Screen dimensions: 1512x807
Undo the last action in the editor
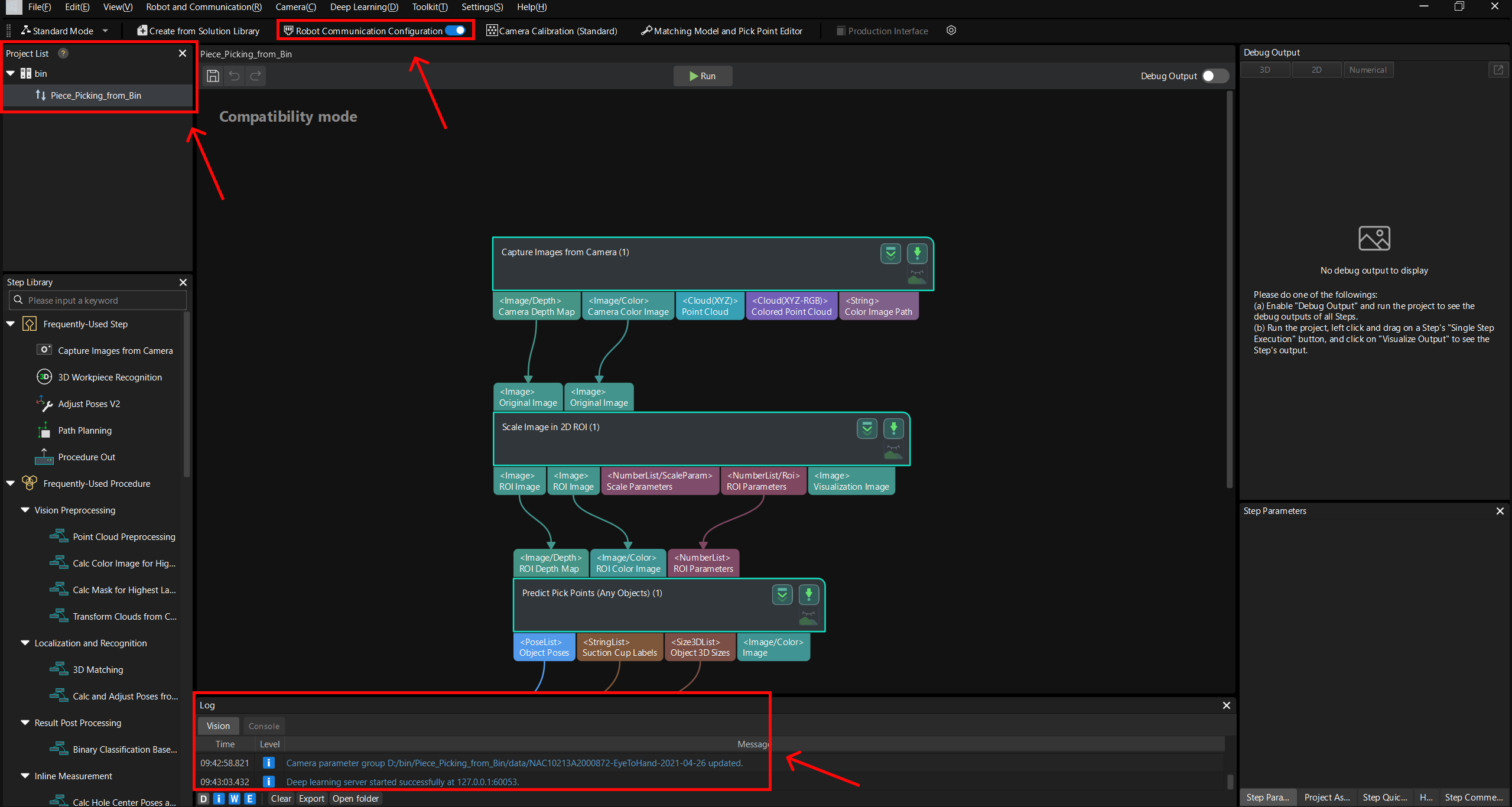point(235,76)
